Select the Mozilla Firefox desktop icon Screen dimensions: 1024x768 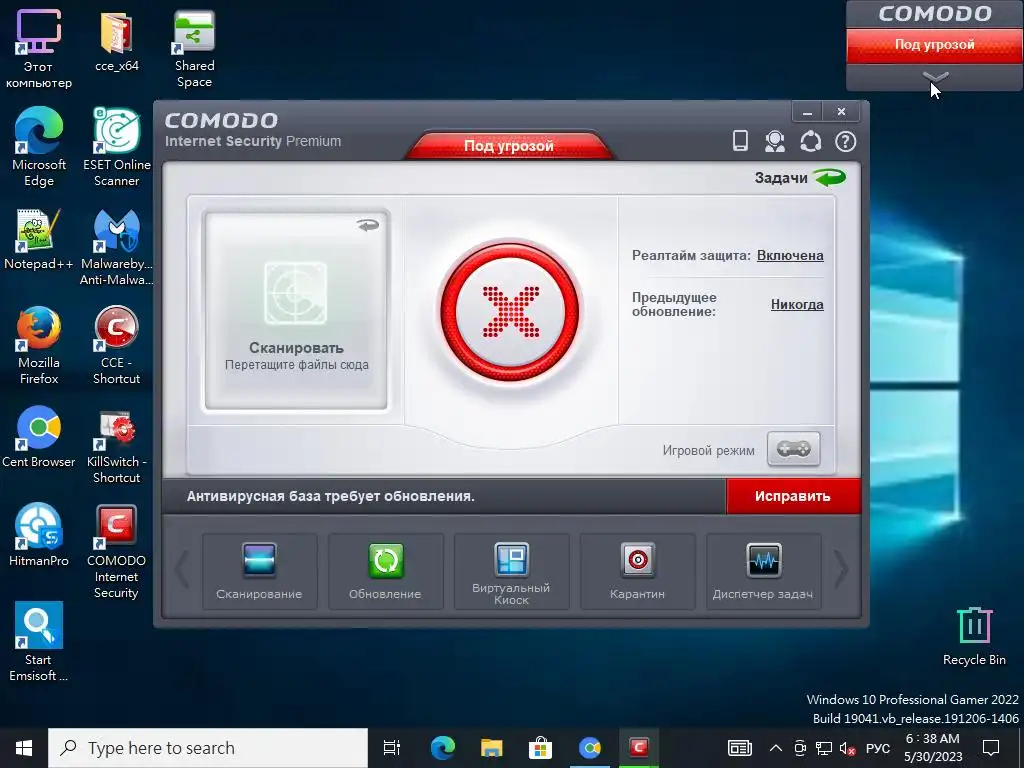(39, 345)
